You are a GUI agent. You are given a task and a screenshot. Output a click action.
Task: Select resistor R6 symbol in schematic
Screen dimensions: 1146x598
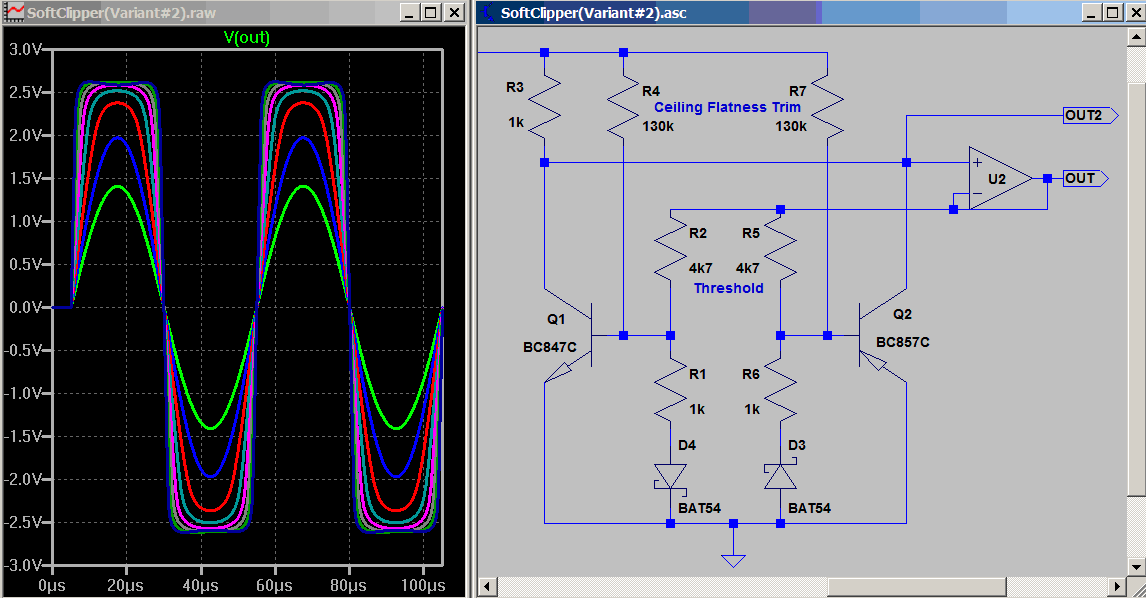pos(781,389)
